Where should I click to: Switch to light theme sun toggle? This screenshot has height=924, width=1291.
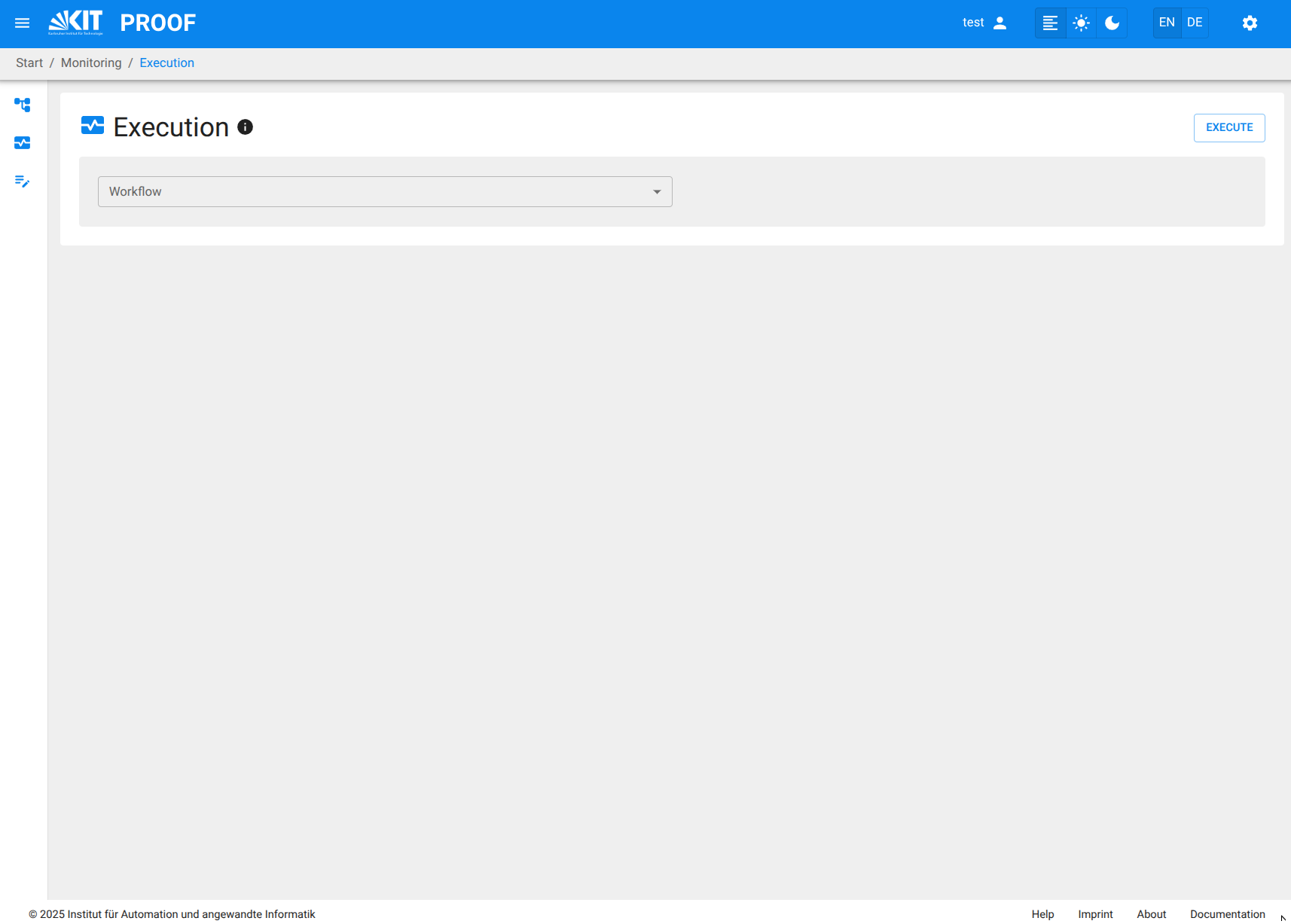(x=1081, y=23)
